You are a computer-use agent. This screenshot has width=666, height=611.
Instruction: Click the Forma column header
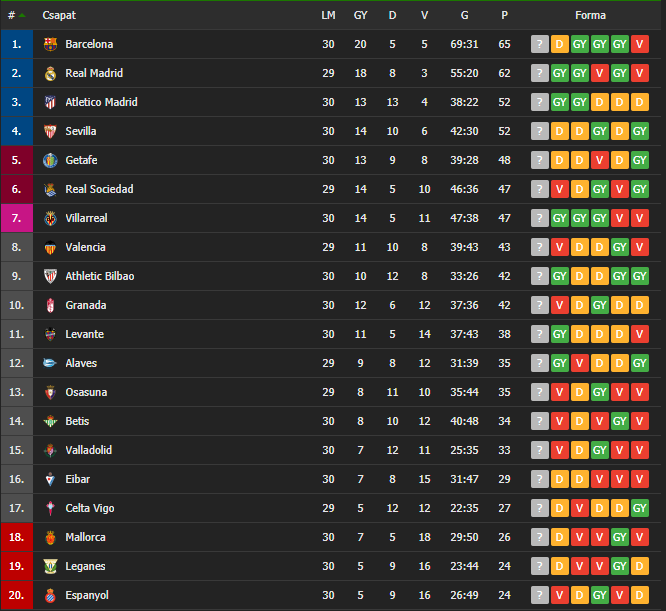590,15
